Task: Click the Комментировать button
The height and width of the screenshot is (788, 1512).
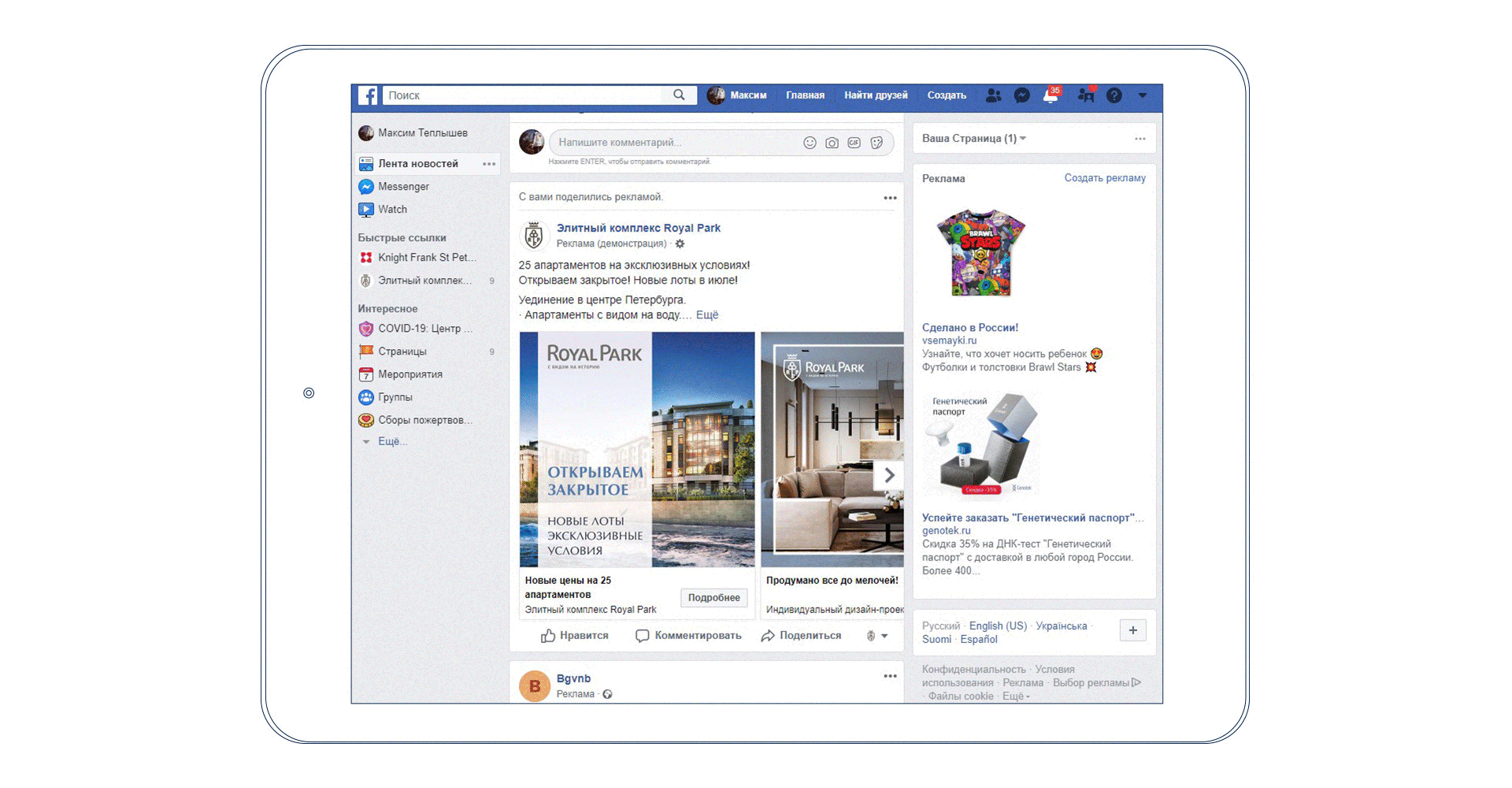Action: pos(688,636)
